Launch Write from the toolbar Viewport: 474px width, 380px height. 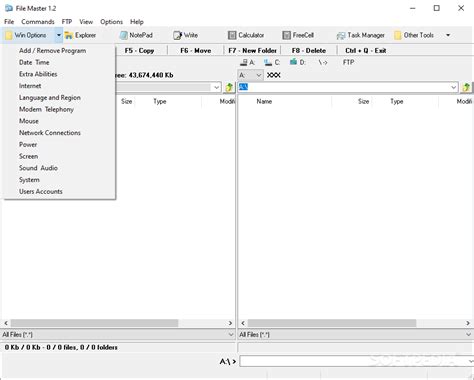click(x=185, y=35)
